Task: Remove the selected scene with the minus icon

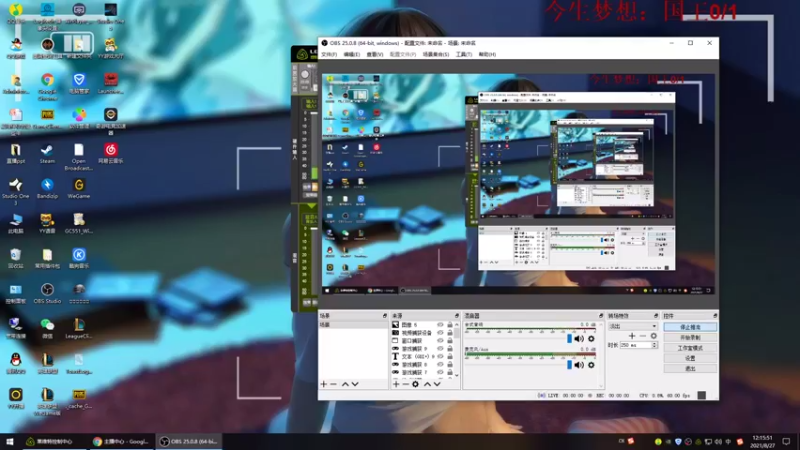Action: click(334, 384)
